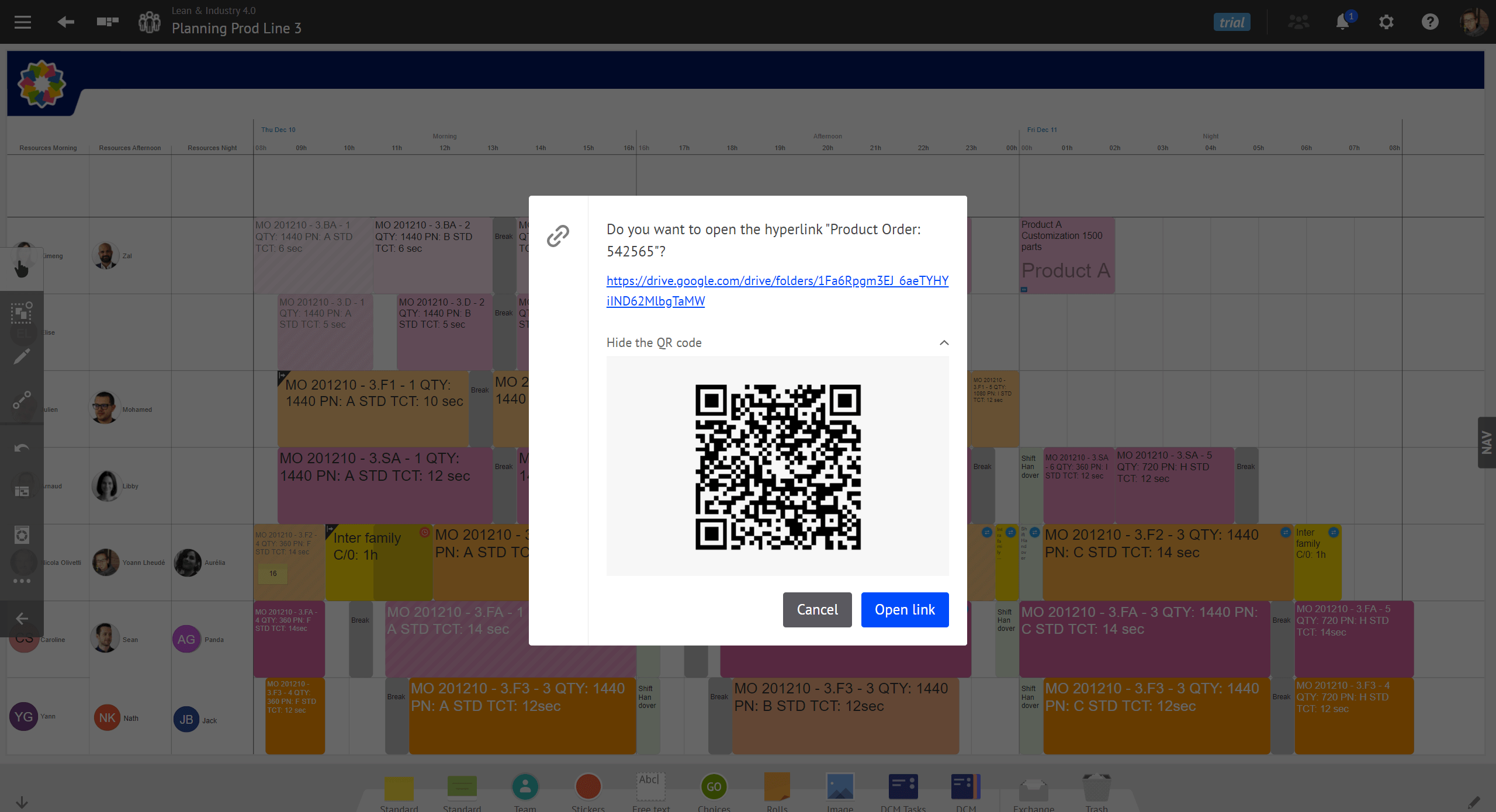Click Zal's resource avatar

[105, 255]
